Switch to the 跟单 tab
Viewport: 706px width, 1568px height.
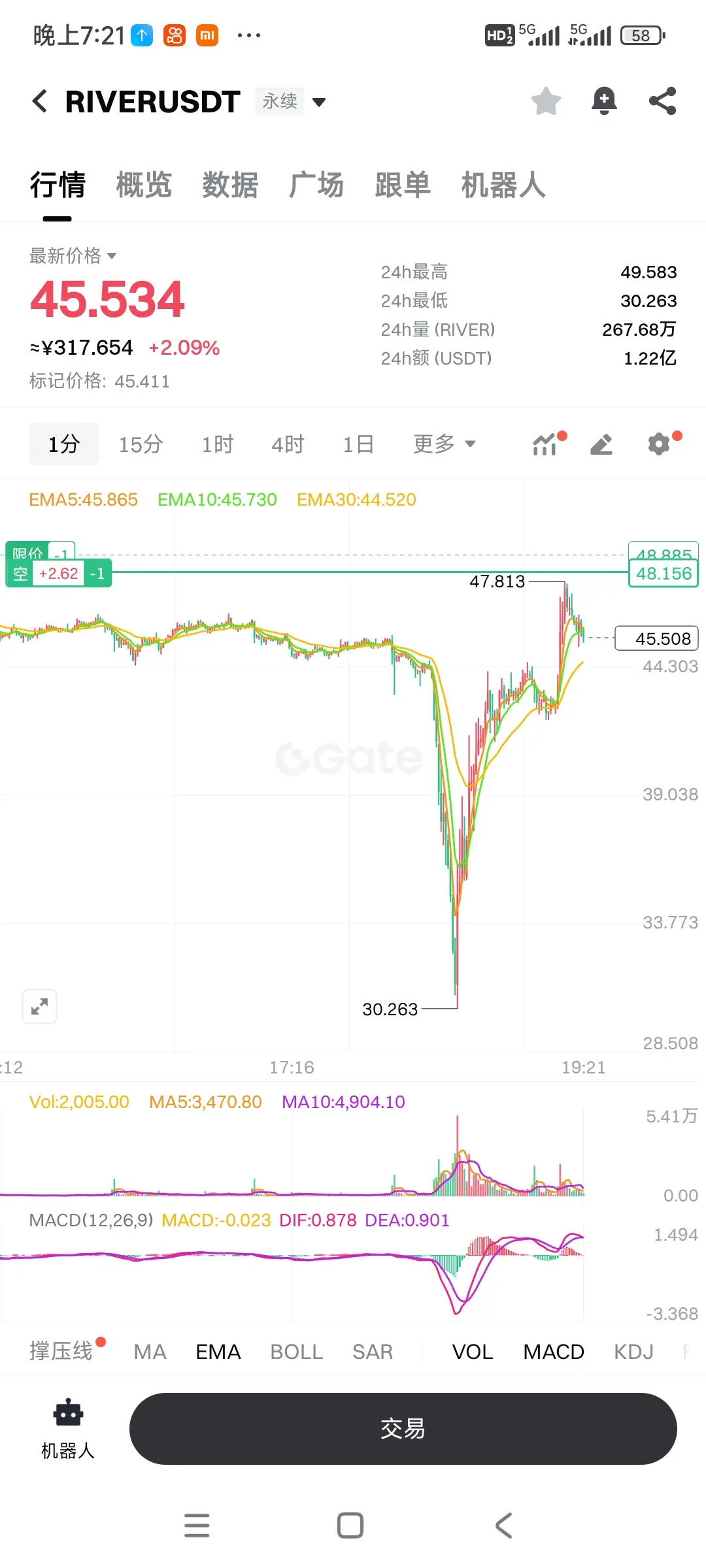(x=403, y=185)
